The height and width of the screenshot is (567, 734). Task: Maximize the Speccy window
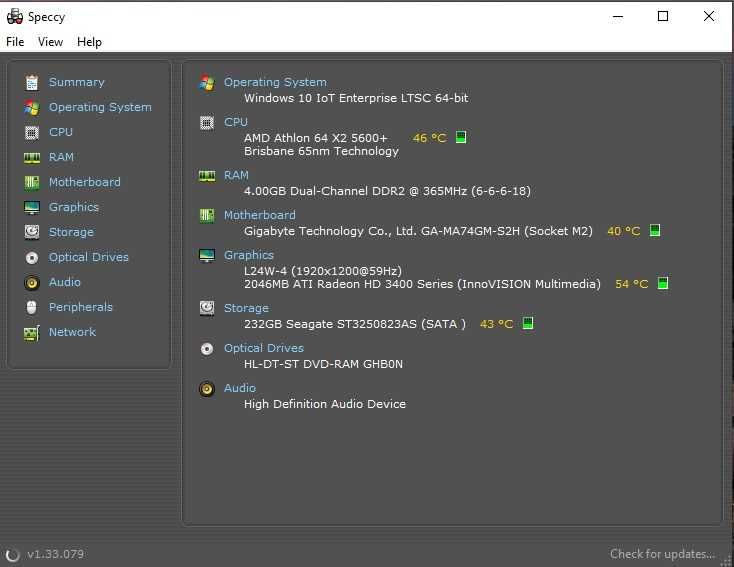(x=663, y=16)
